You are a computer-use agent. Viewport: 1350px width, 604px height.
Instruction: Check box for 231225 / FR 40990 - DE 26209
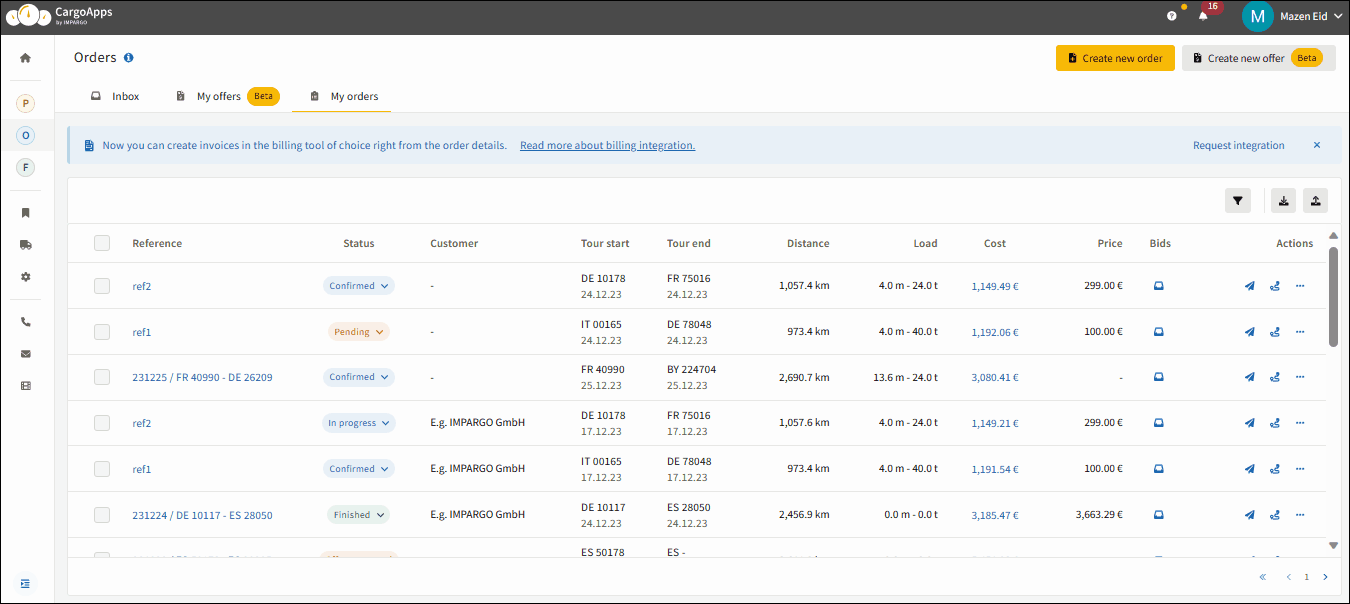point(102,377)
